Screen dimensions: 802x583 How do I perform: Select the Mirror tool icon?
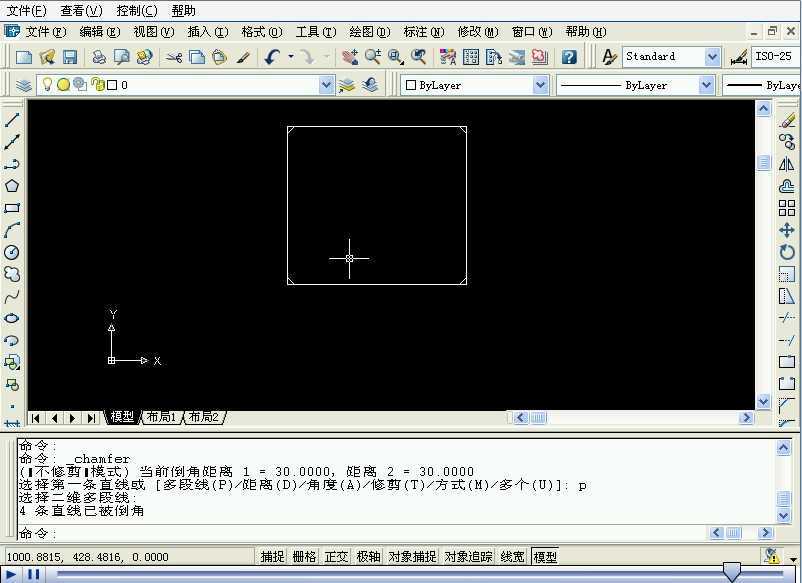tap(787, 164)
